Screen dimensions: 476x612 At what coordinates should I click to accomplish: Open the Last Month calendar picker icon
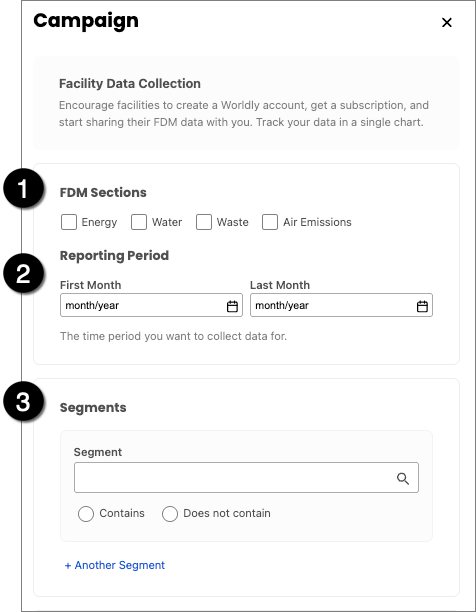[x=422, y=306]
